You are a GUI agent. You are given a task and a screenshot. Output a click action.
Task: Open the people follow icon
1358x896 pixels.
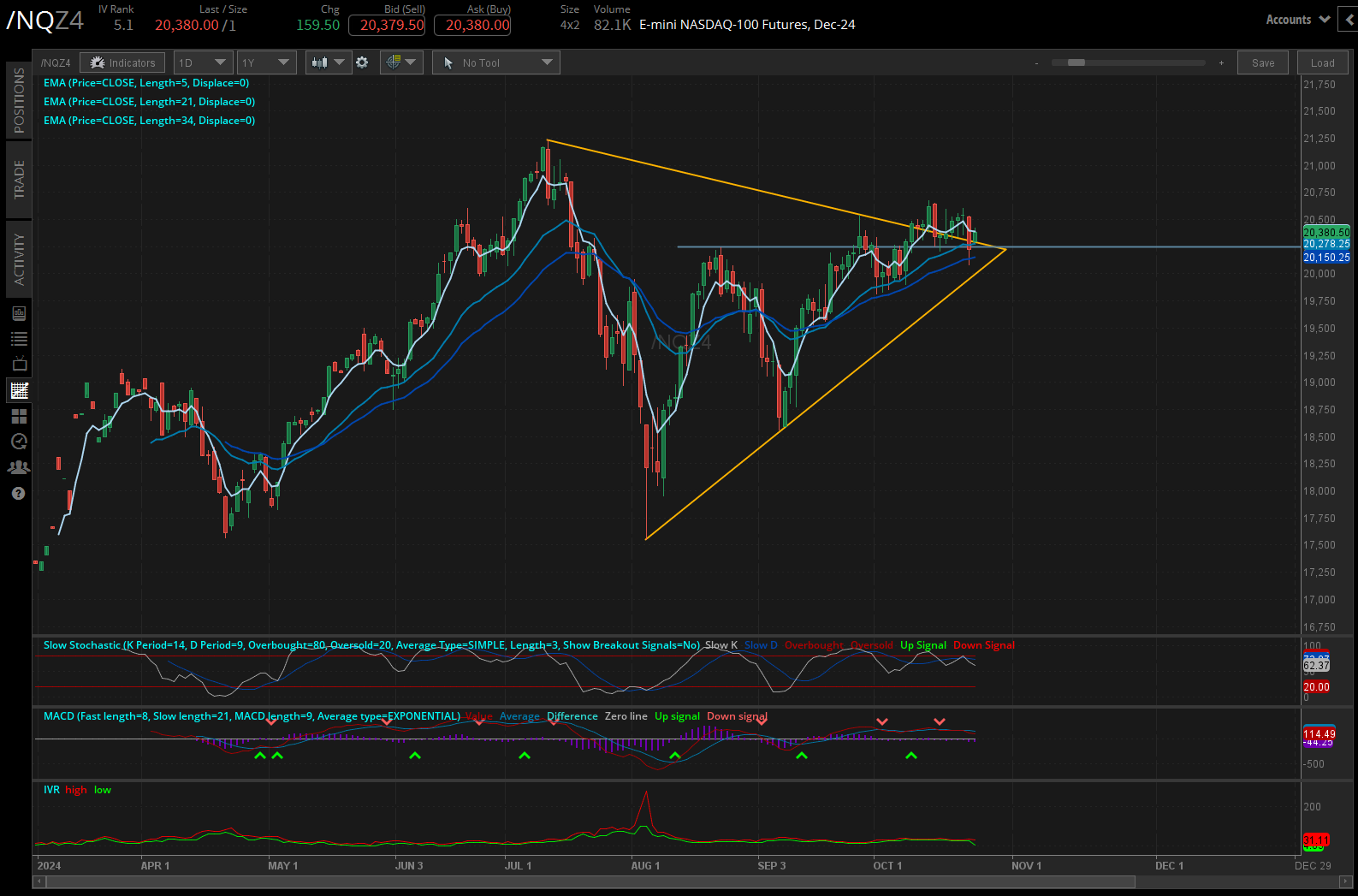coord(19,467)
